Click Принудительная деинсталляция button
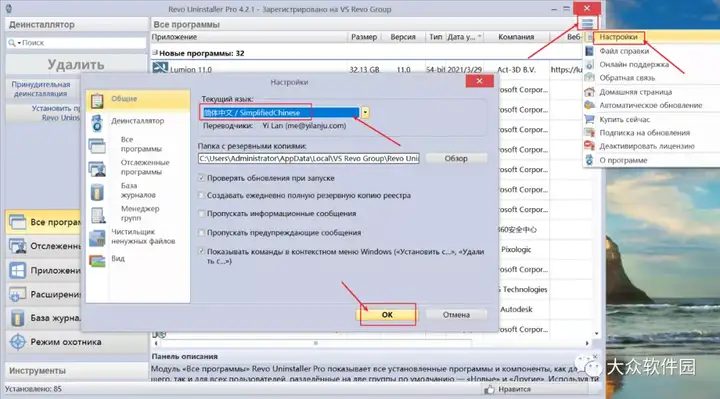The width and height of the screenshot is (720, 399). click(41, 89)
